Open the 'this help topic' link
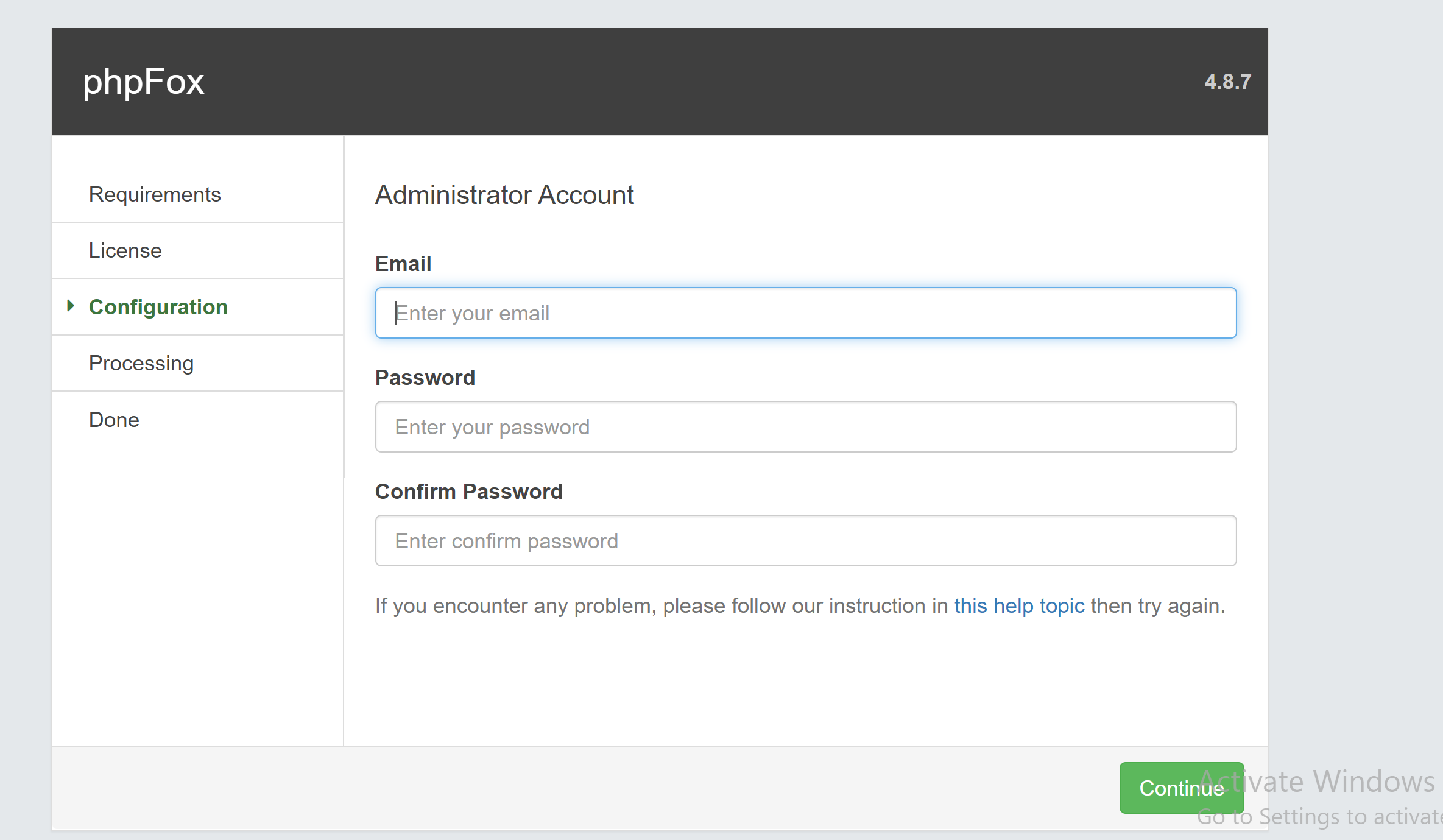The width and height of the screenshot is (1443, 840). pos(1019,605)
